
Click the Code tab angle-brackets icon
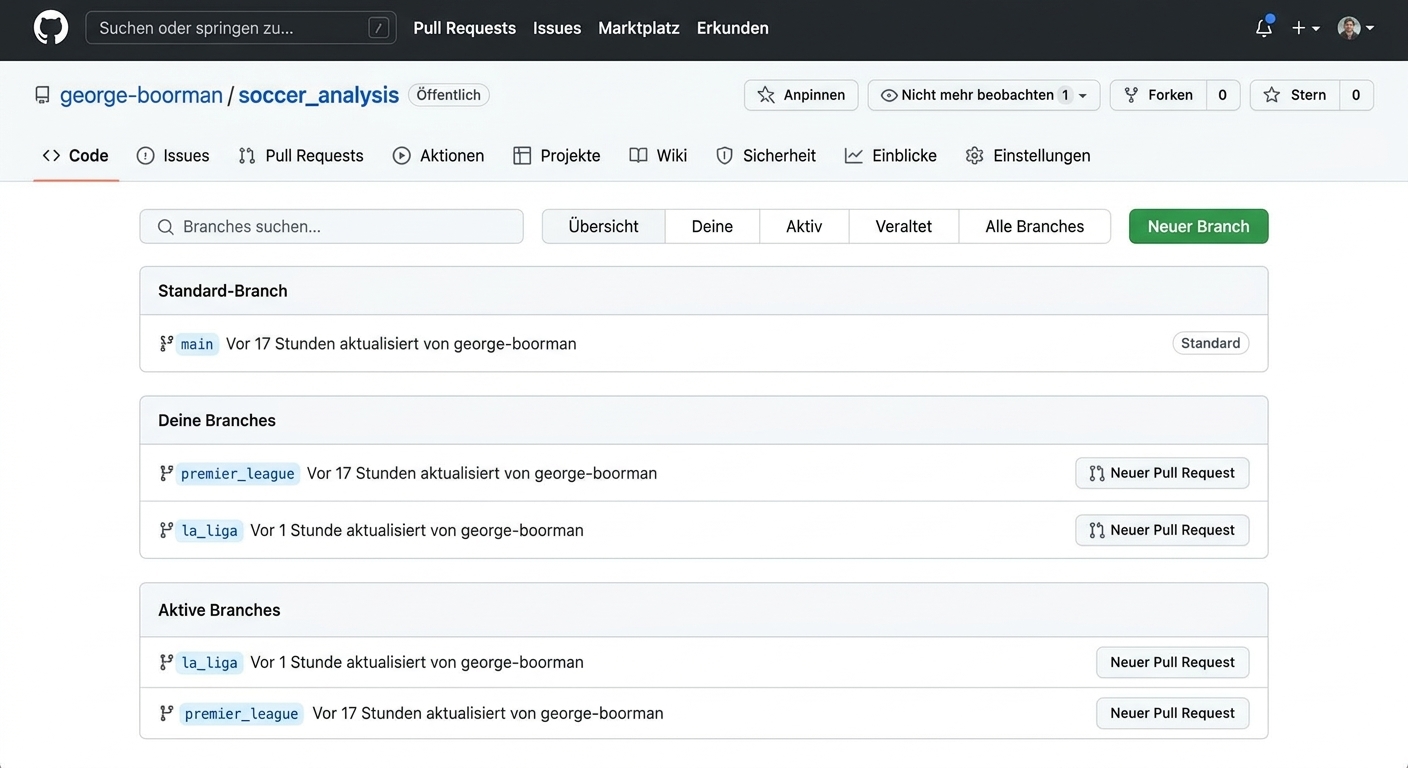point(51,155)
